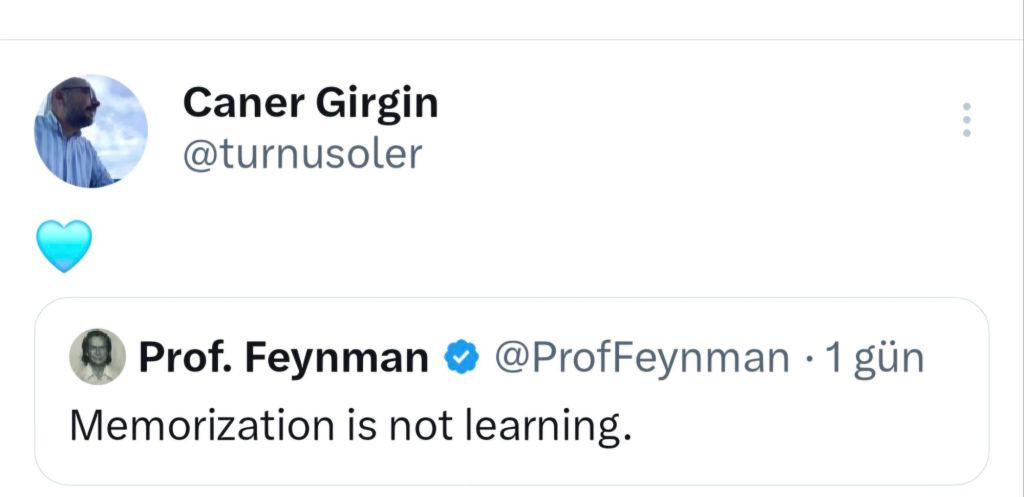Click the Prof. Feynman display name
This screenshot has height=497, width=1024.
pos(283,357)
